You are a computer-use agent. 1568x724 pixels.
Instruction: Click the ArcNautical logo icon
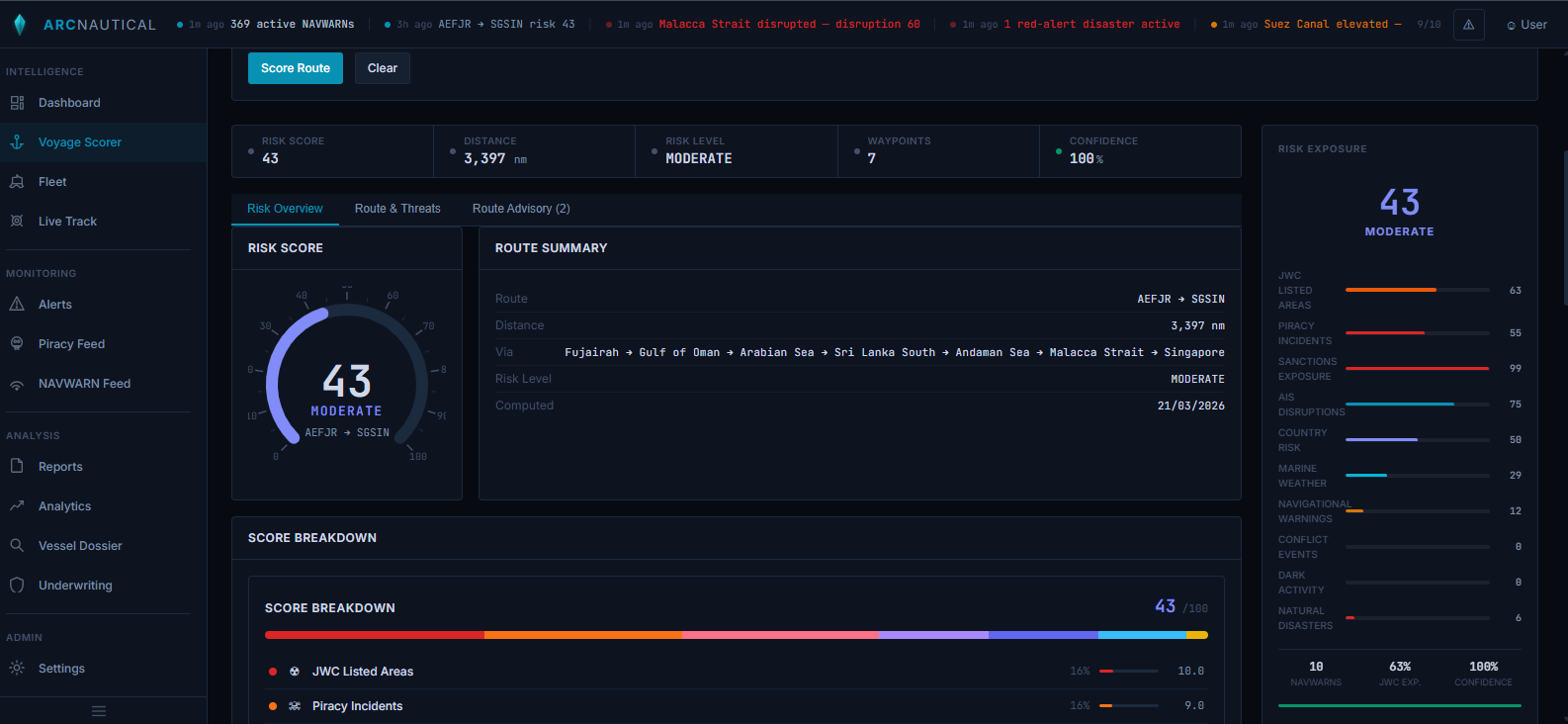pos(20,25)
